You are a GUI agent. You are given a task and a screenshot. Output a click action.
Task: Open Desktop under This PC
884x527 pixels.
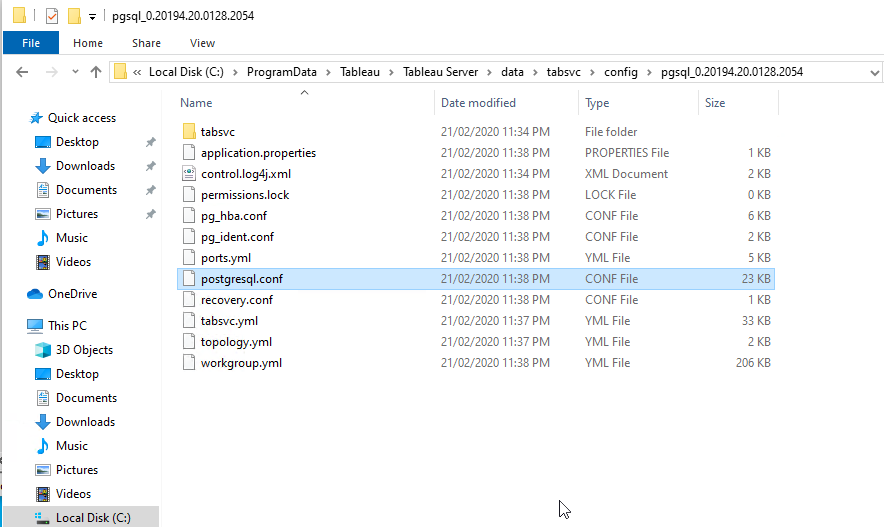(77, 374)
